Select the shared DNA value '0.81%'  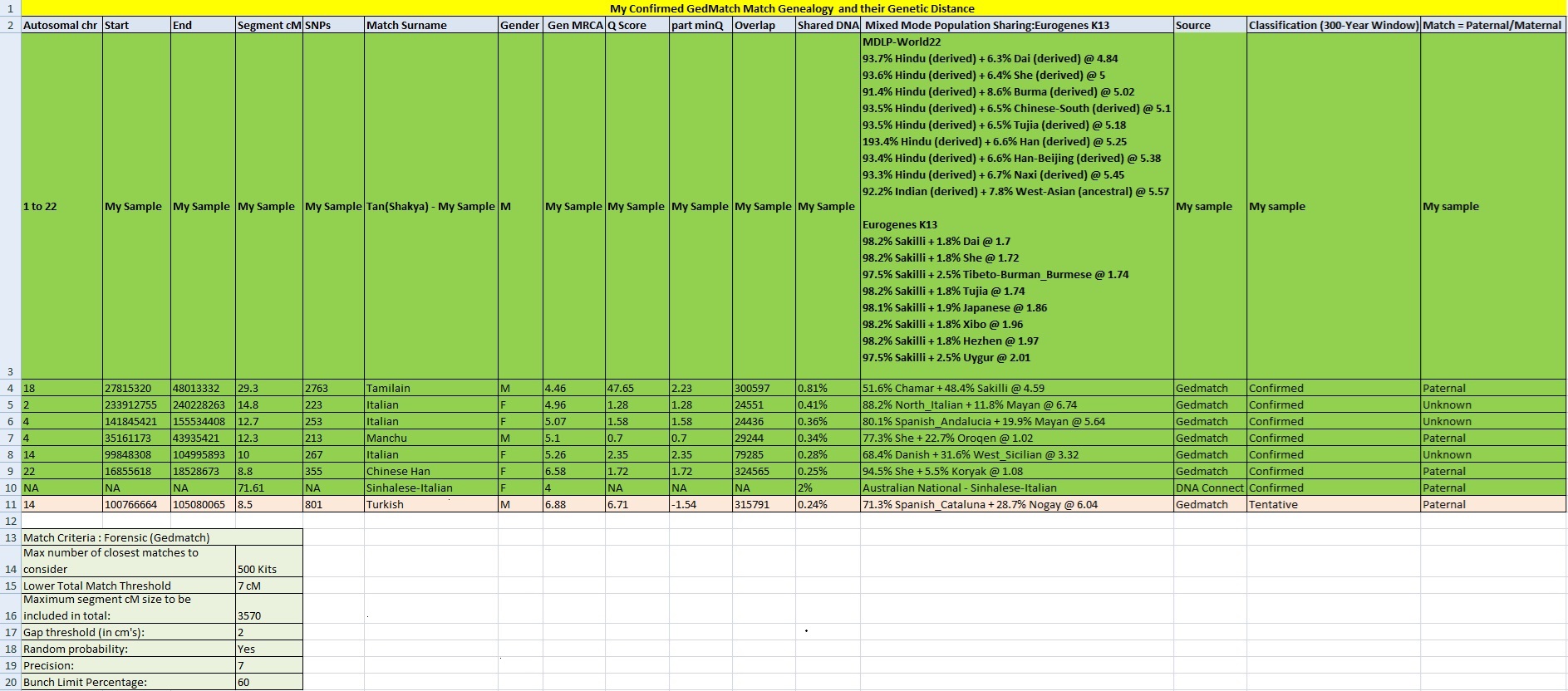click(x=828, y=388)
